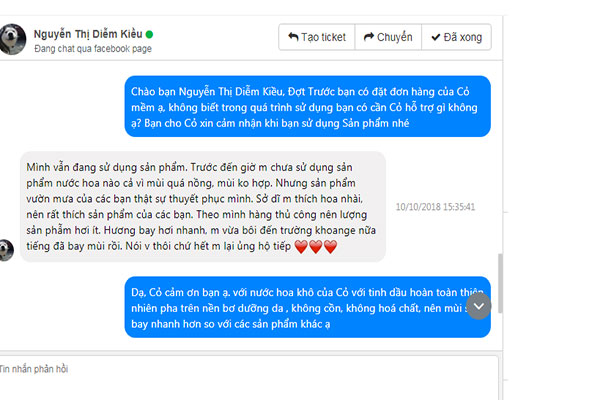Click the Chuyển forward arrow icon
Image resolution: width=600 pixels, height=400 pixels.
368,37
